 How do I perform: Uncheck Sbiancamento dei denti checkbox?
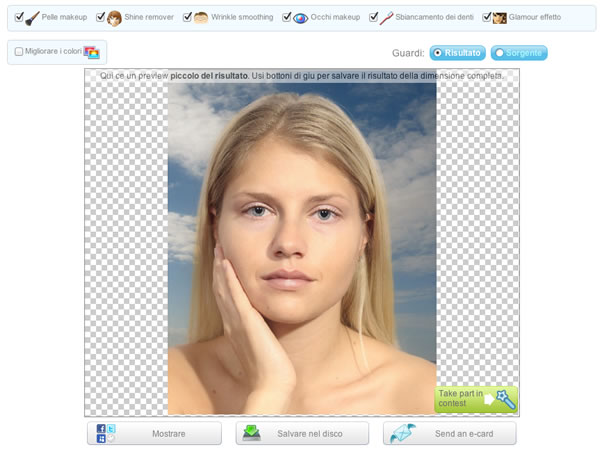pos(373,17)
